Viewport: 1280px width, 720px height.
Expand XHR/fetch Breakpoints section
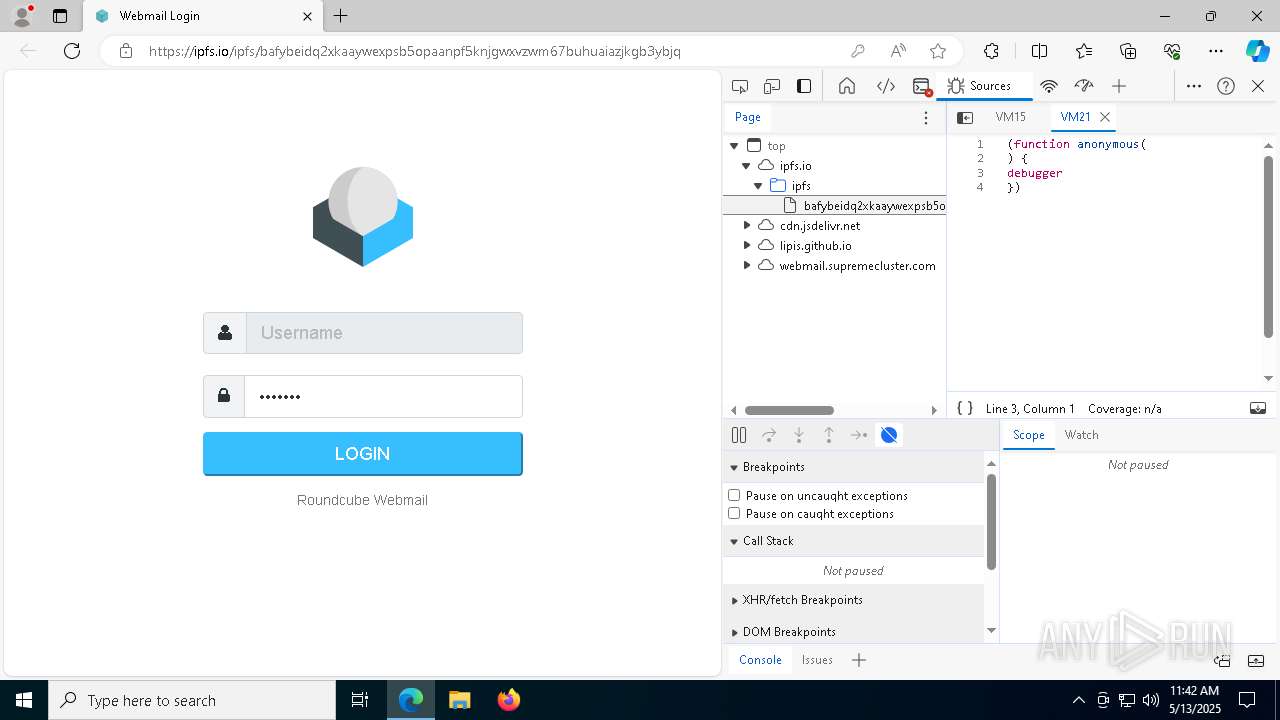(x=734, y=600)
